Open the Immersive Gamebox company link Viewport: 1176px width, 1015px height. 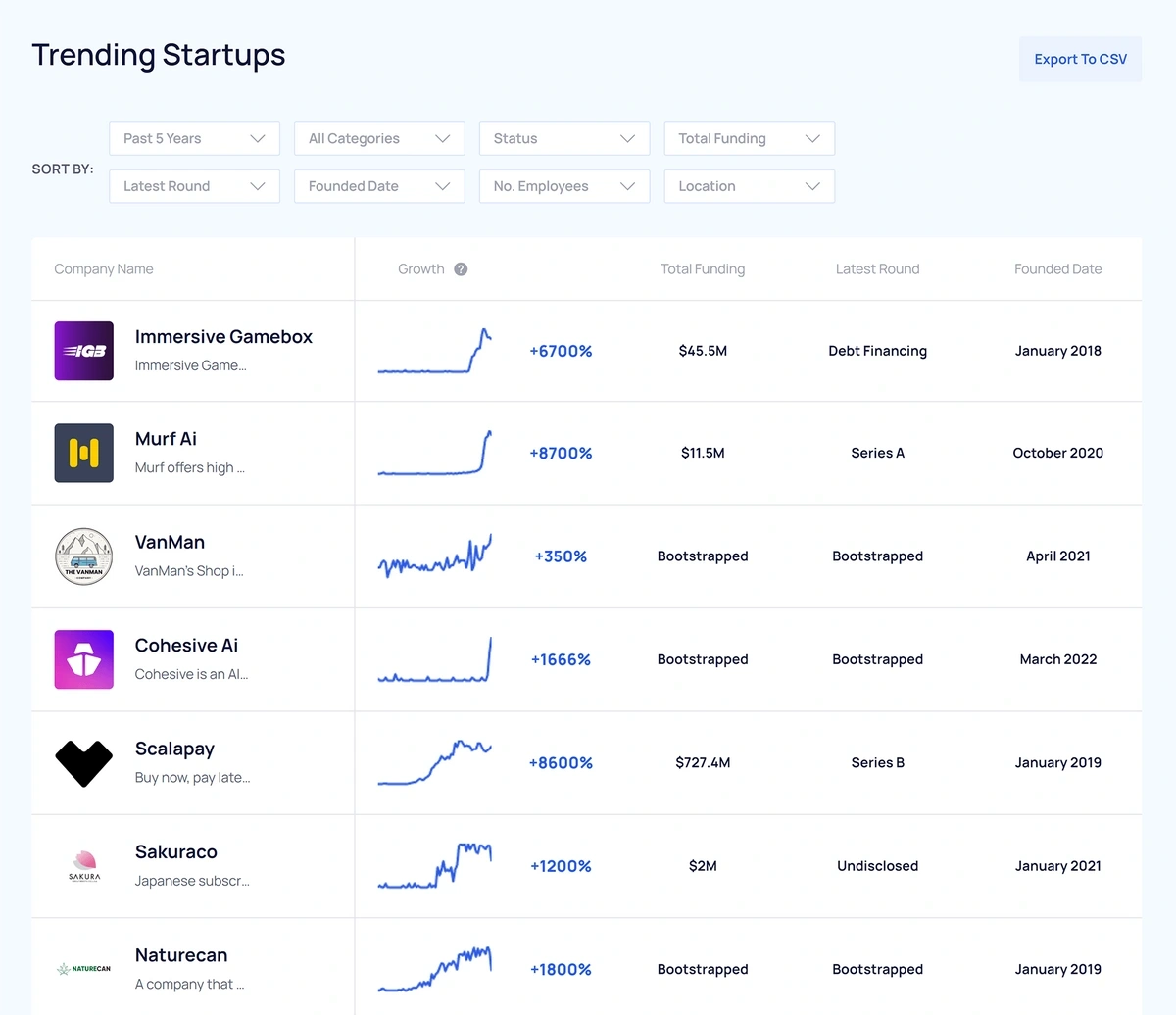223,337
